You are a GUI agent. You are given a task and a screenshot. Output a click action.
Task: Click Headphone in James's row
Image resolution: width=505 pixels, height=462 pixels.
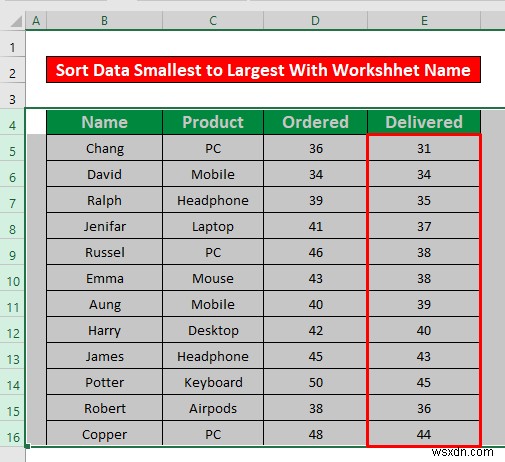(213, 356)
